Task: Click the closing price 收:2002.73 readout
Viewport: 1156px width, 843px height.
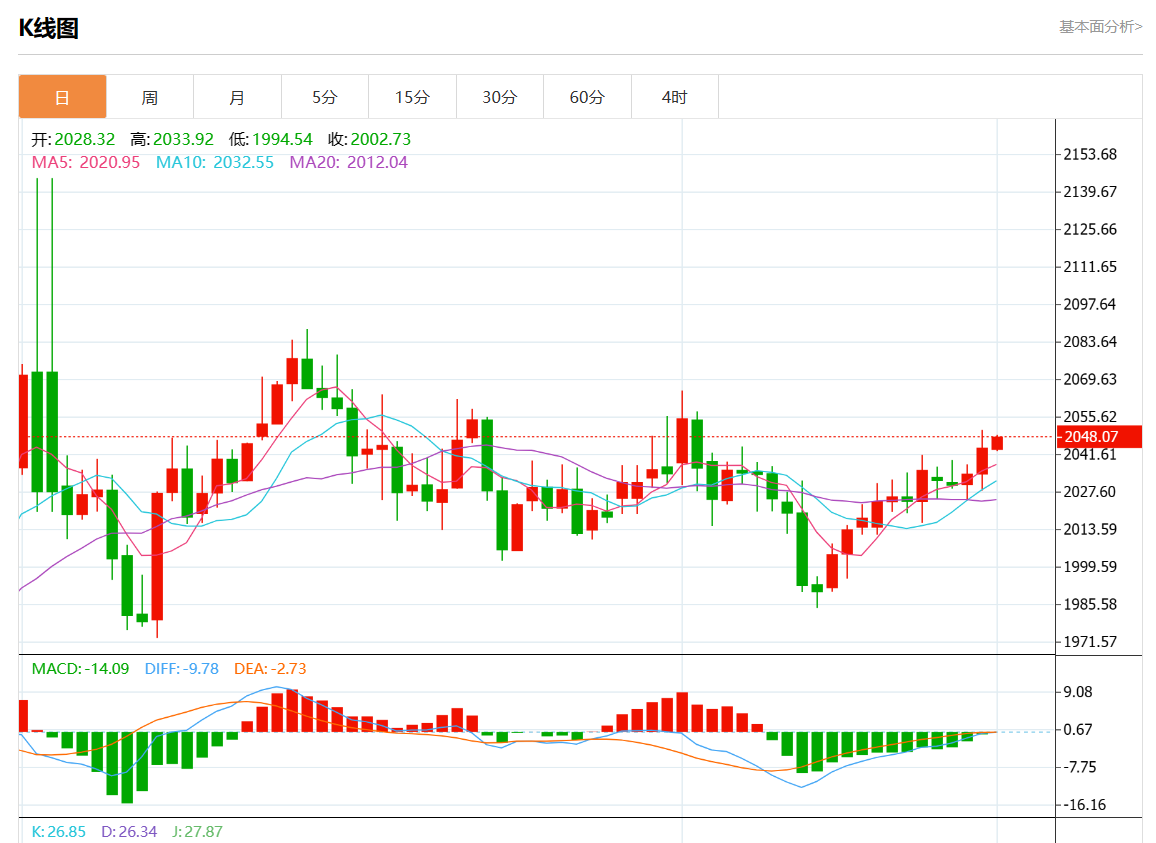Action: 369,139
